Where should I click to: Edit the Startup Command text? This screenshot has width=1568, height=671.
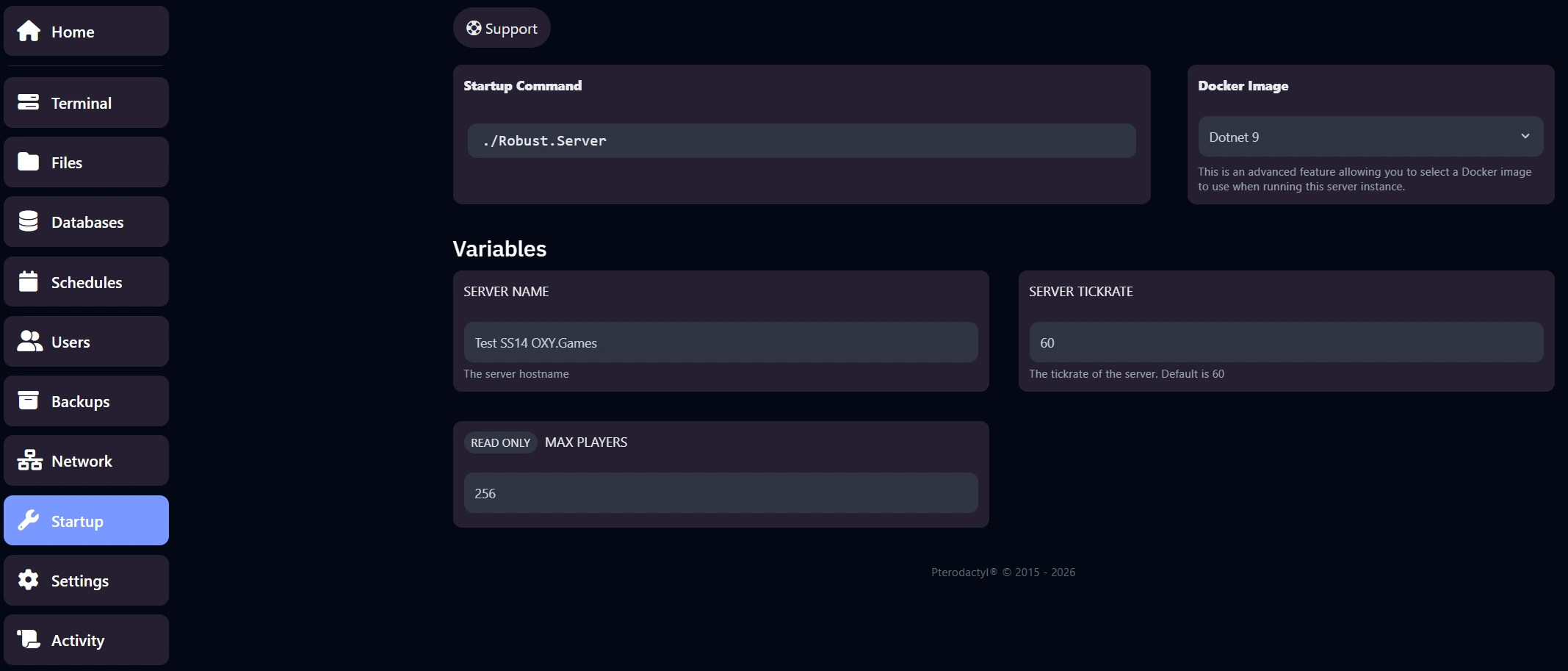coord(801,140)
